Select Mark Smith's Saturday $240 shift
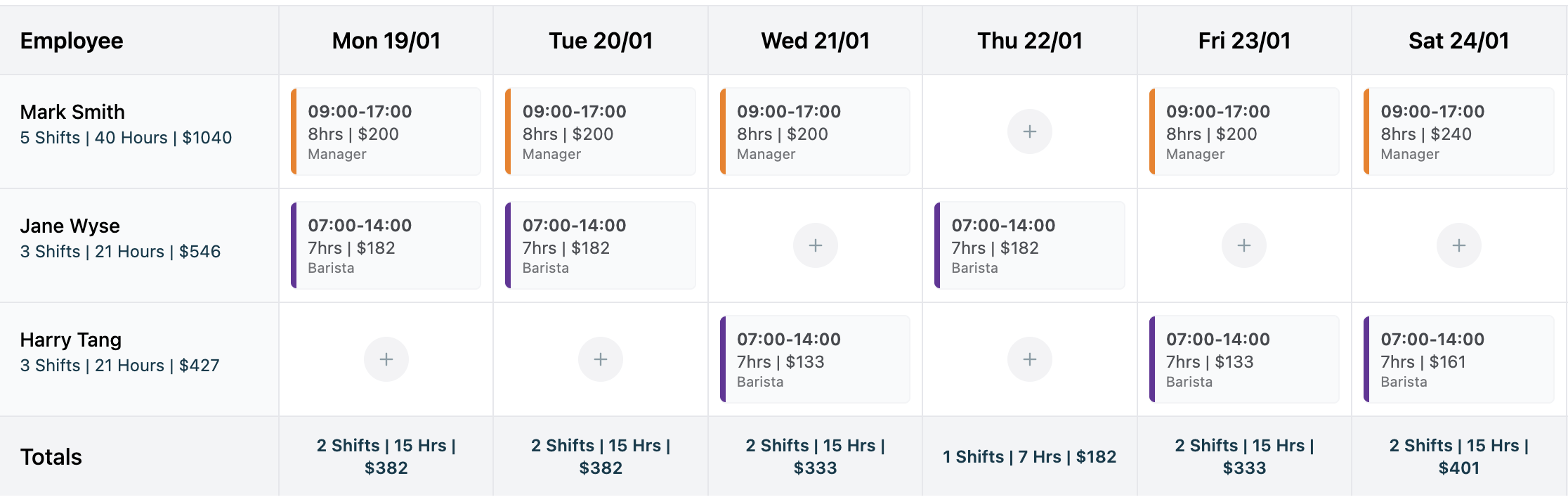This screenshot has width=1568, height=502. [x=1458, y=131]
